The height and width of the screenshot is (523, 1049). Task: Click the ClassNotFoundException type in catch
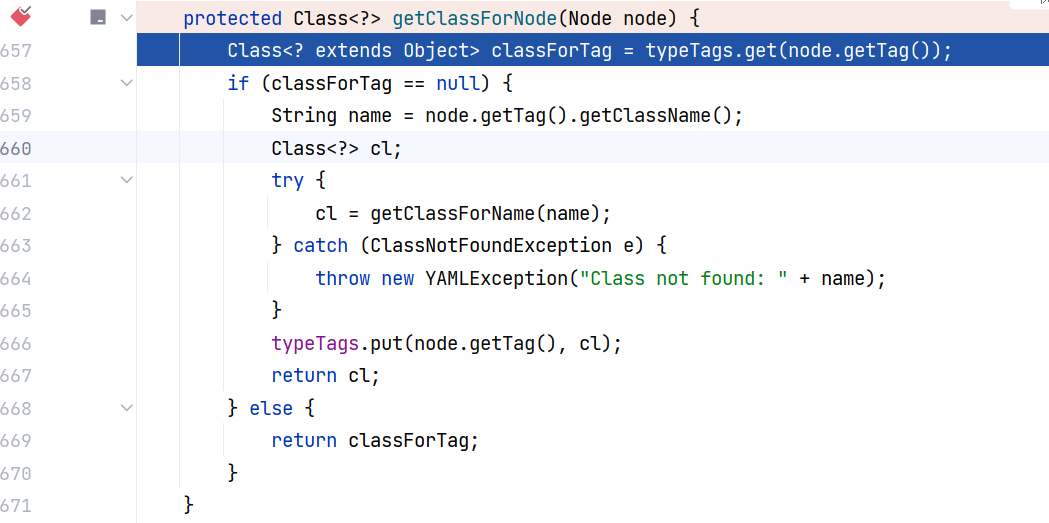[491, 245]
